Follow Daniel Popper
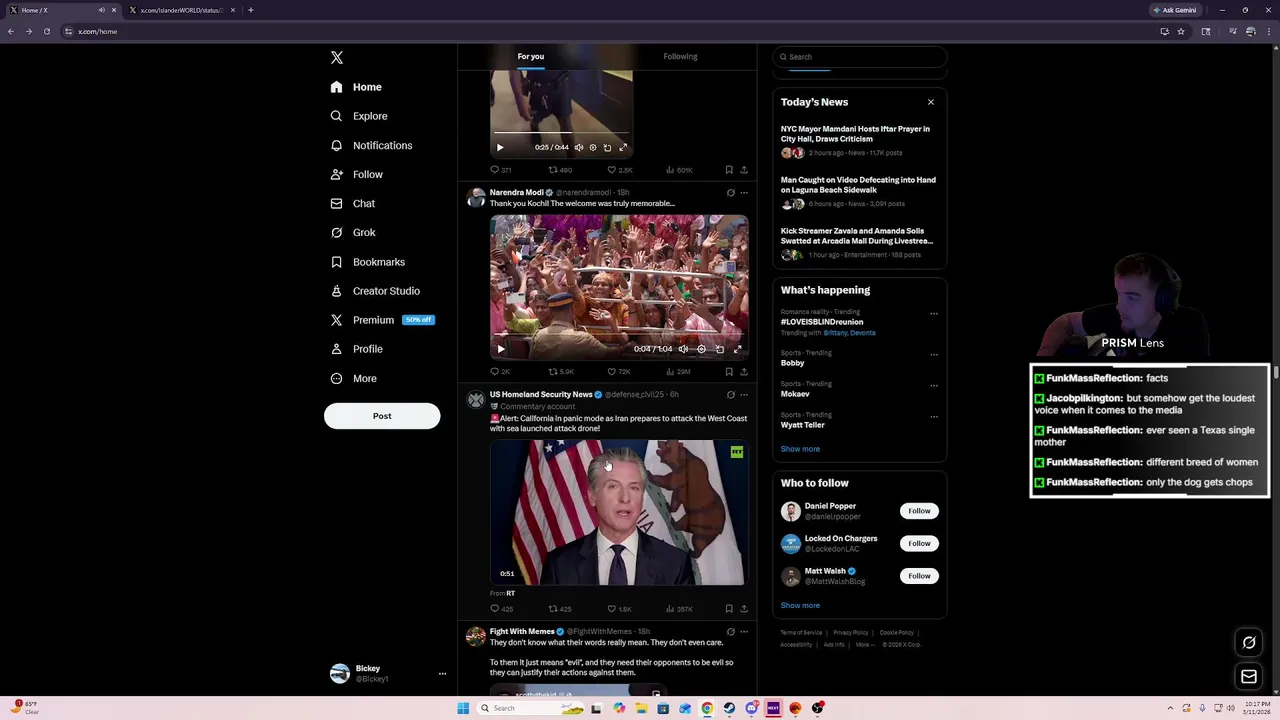Screen dimensions: 1280x720 pyautogui.click(x=919, y=511)
